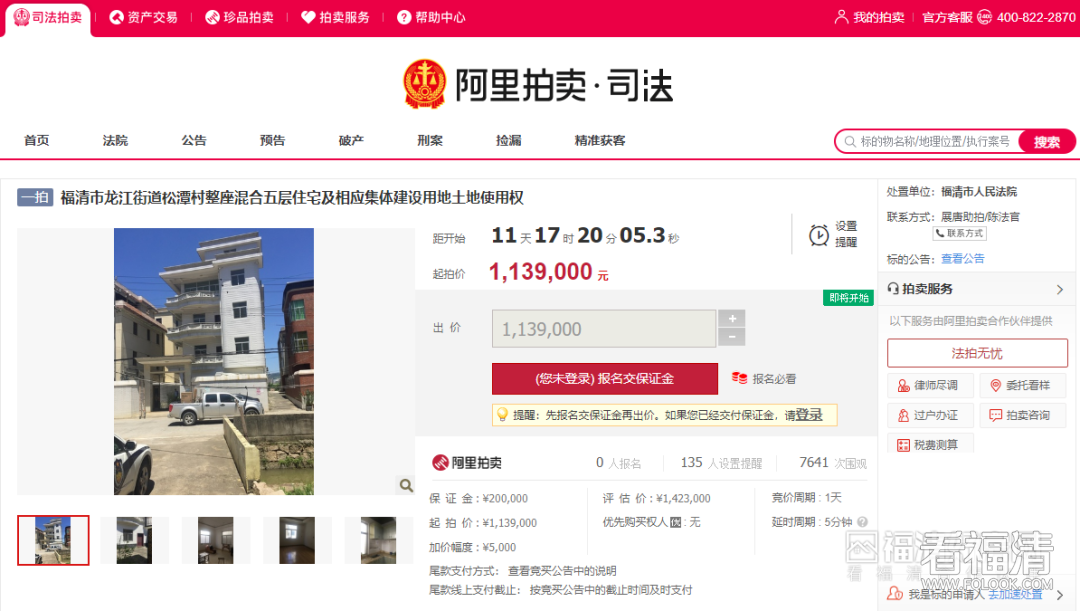The image size is (1080, 611).
Task: Increase bid with the plus stepper
Action: [x=731, y=318]
